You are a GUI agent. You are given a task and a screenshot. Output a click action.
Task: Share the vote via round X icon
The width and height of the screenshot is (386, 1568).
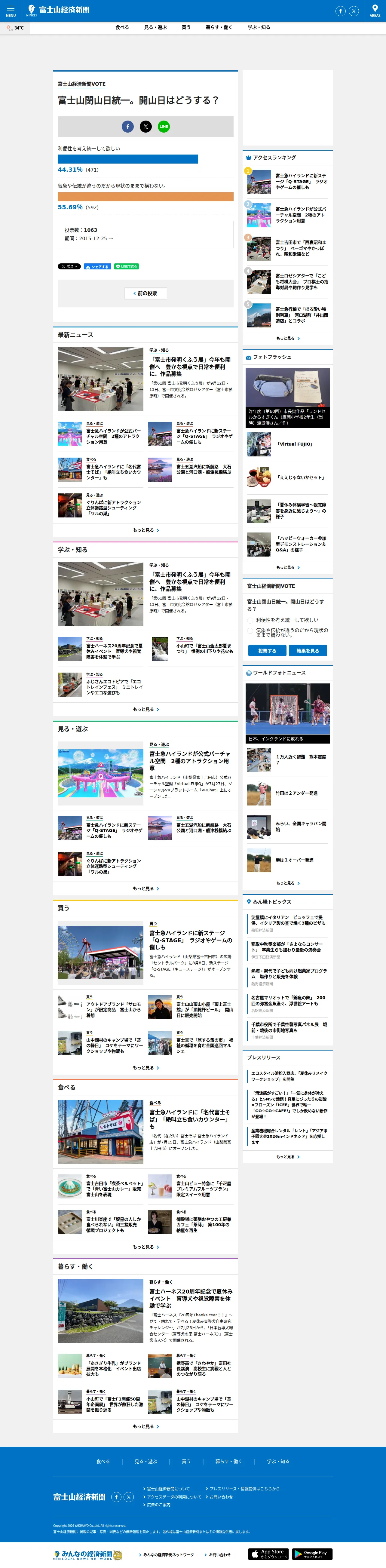click(146, 126)
